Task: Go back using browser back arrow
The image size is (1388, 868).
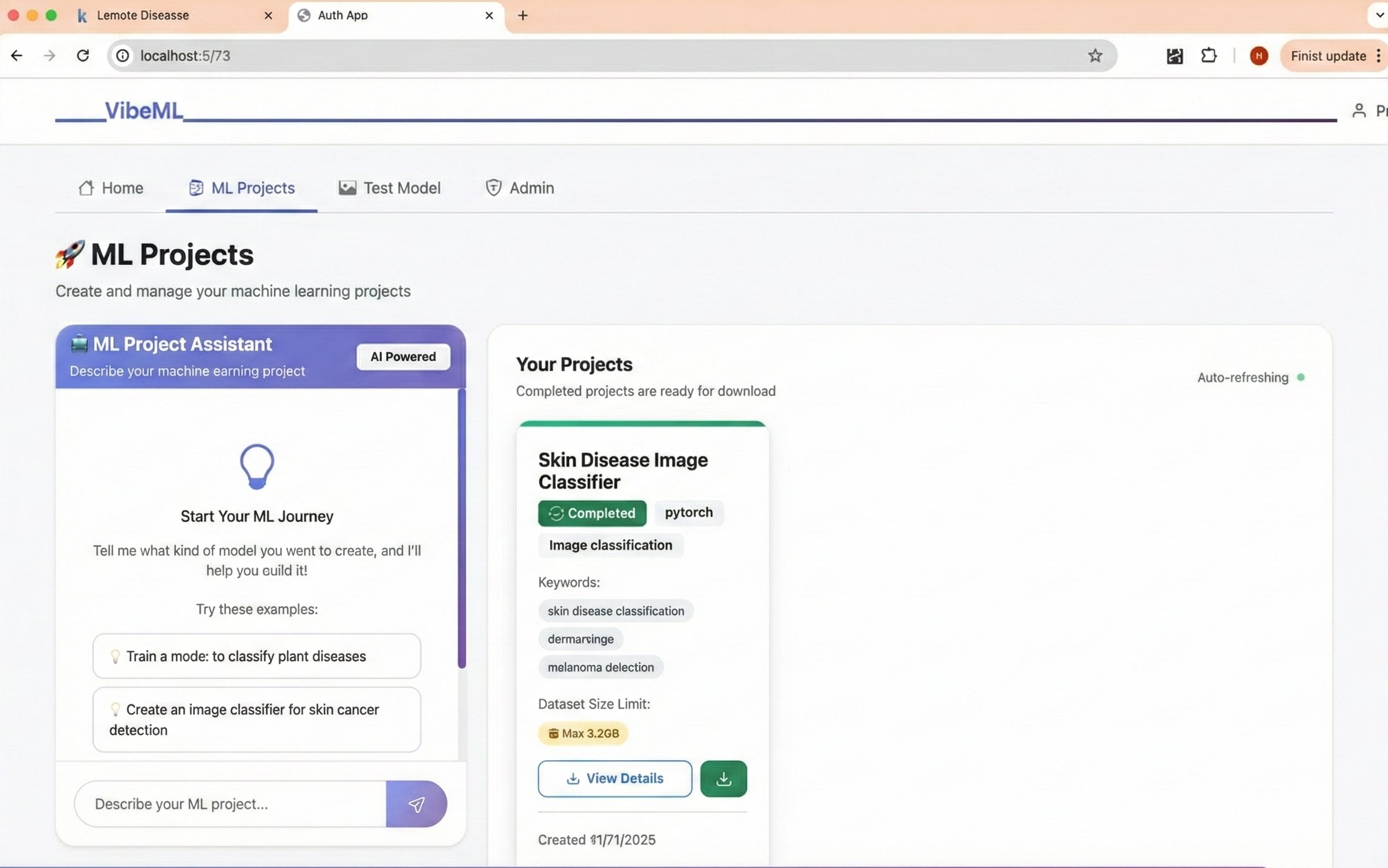Action: [x=16, y=56]
